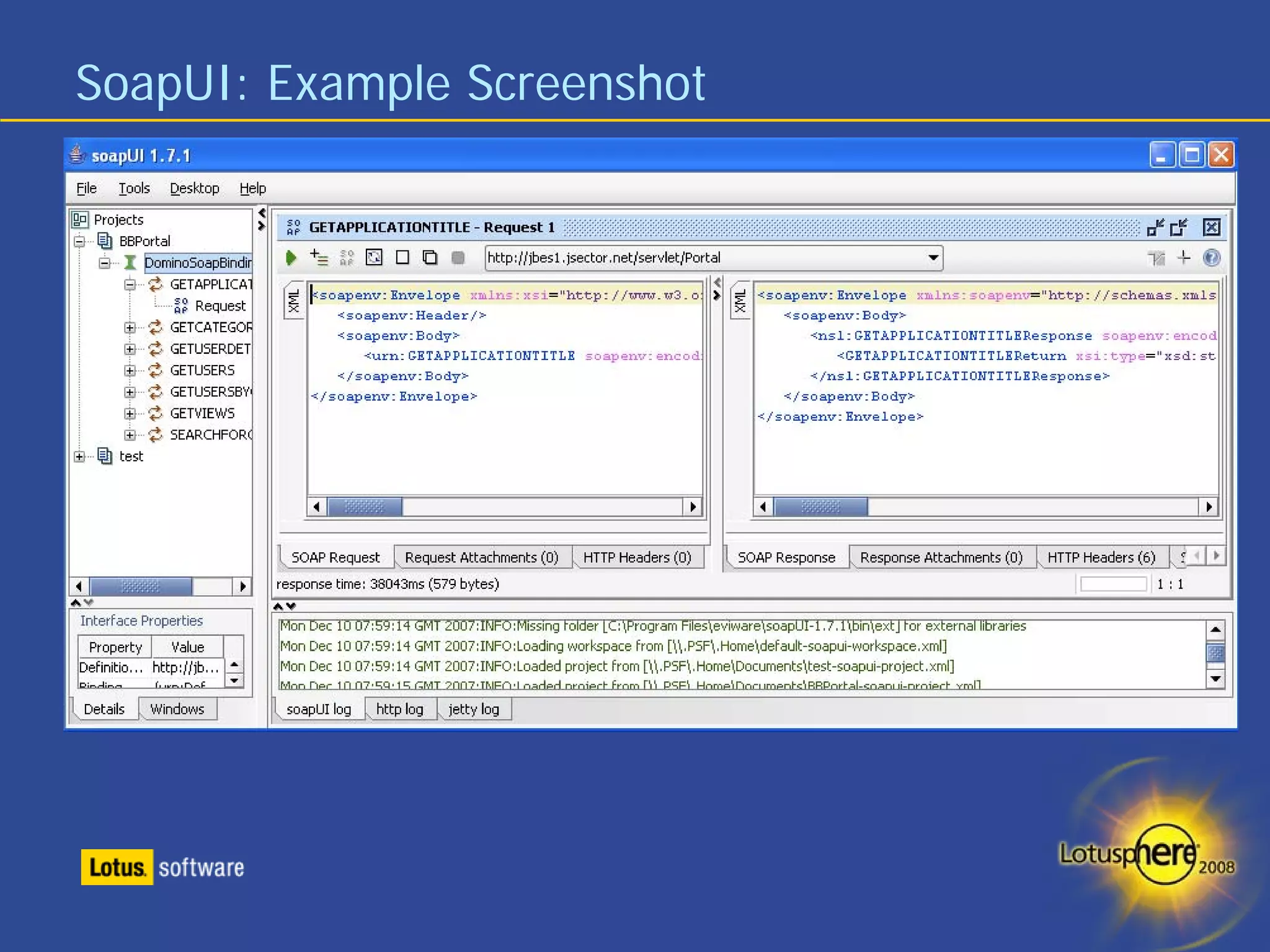
Task: Click response editor horizontal scrollbar thumb
Action: [x=820, y=507]
